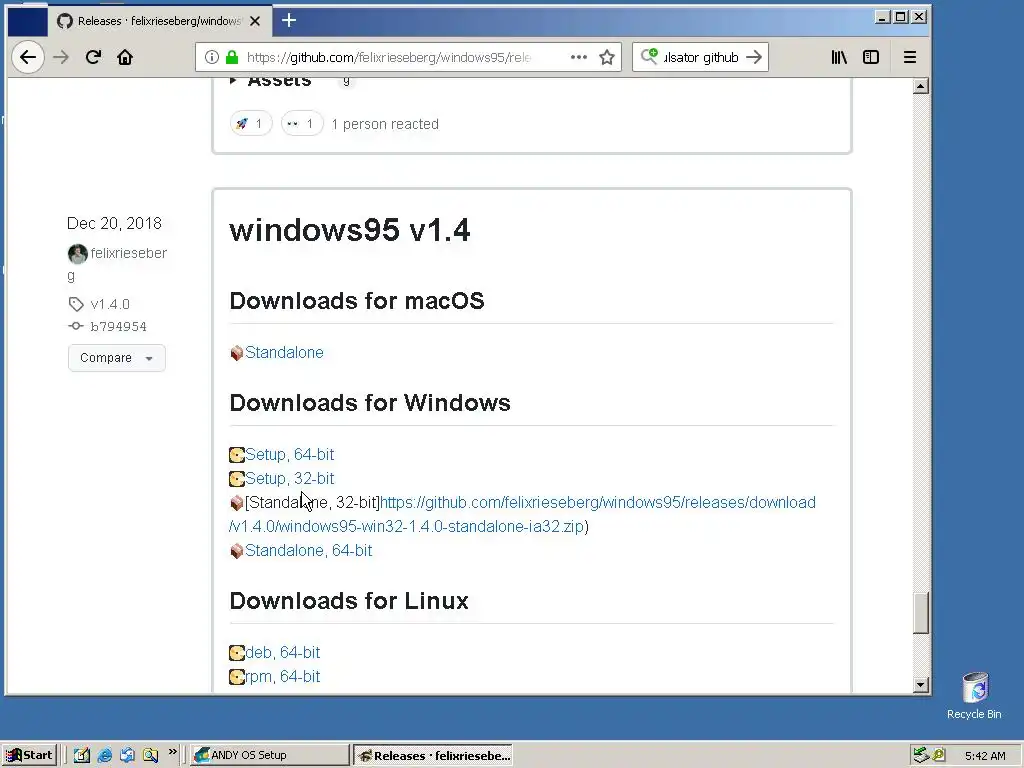Viewport: 1024px width, 768px height.
Task: Reload the current GitHub page
Action: point(93,57)
